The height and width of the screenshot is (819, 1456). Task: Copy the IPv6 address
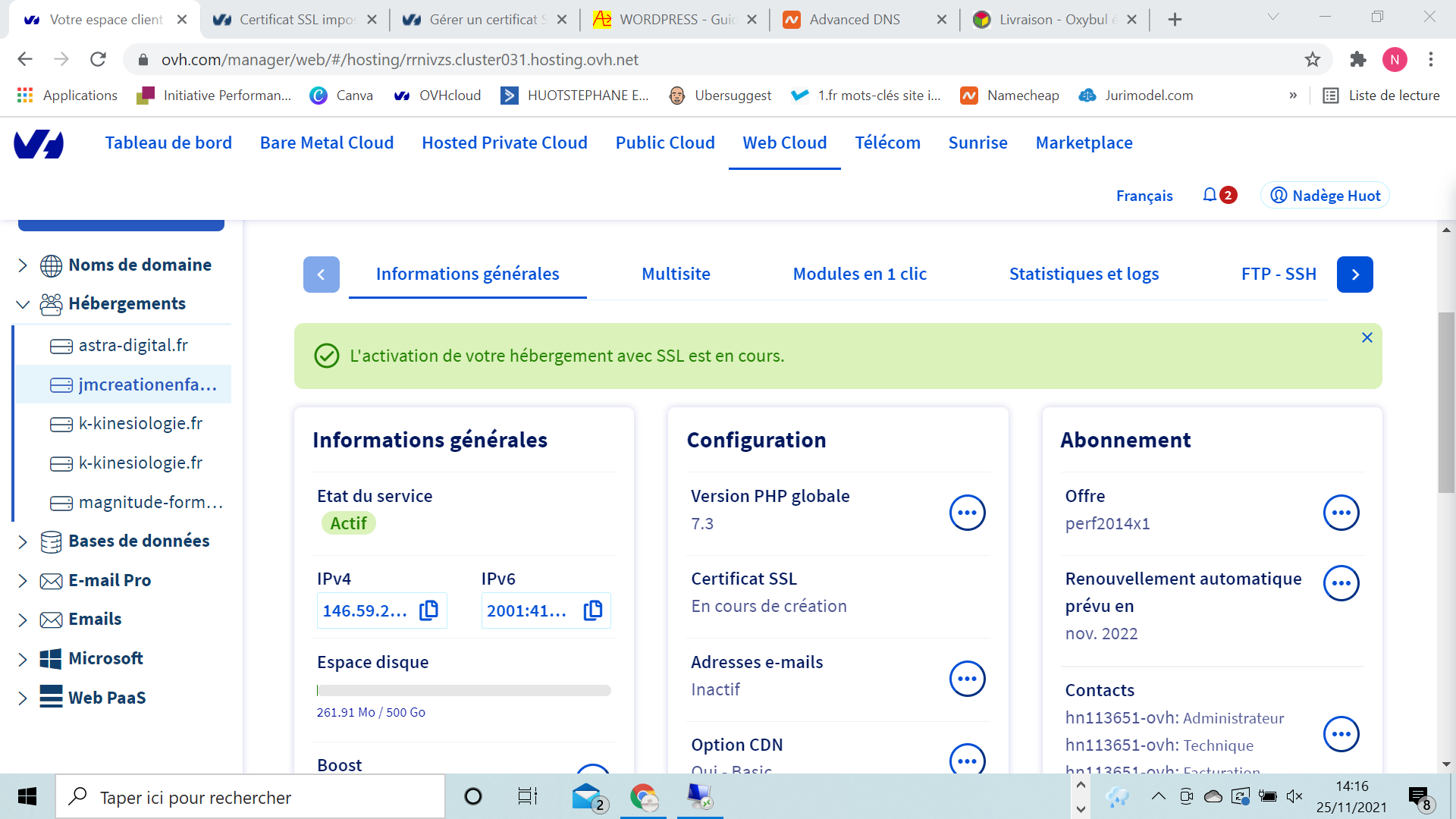[x=593, y=610]
